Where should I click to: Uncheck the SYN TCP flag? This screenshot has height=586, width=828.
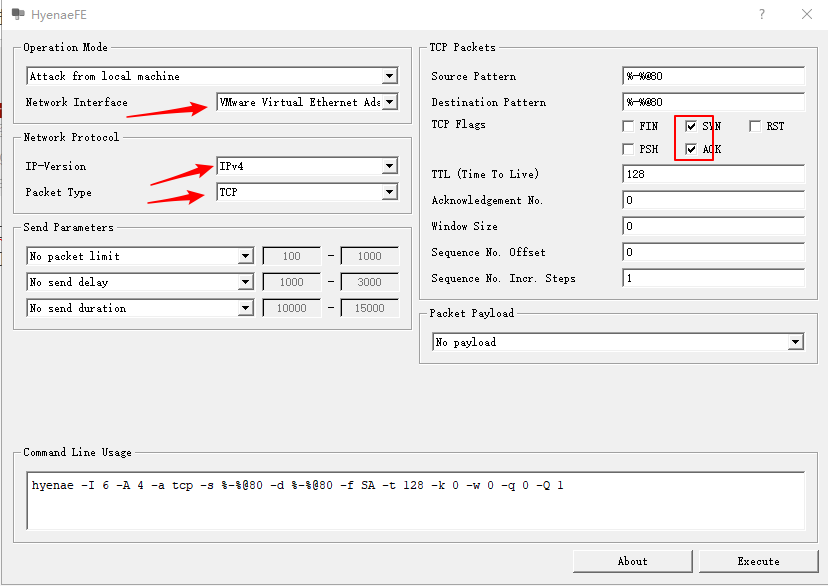point(690,126)
